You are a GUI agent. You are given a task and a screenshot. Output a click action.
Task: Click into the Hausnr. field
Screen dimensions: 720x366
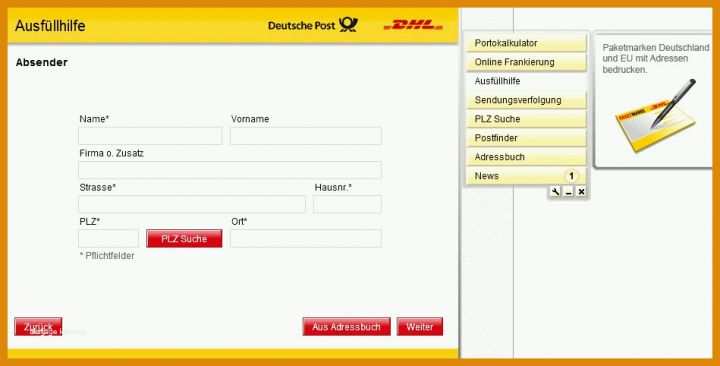click(x=347, y=204)
